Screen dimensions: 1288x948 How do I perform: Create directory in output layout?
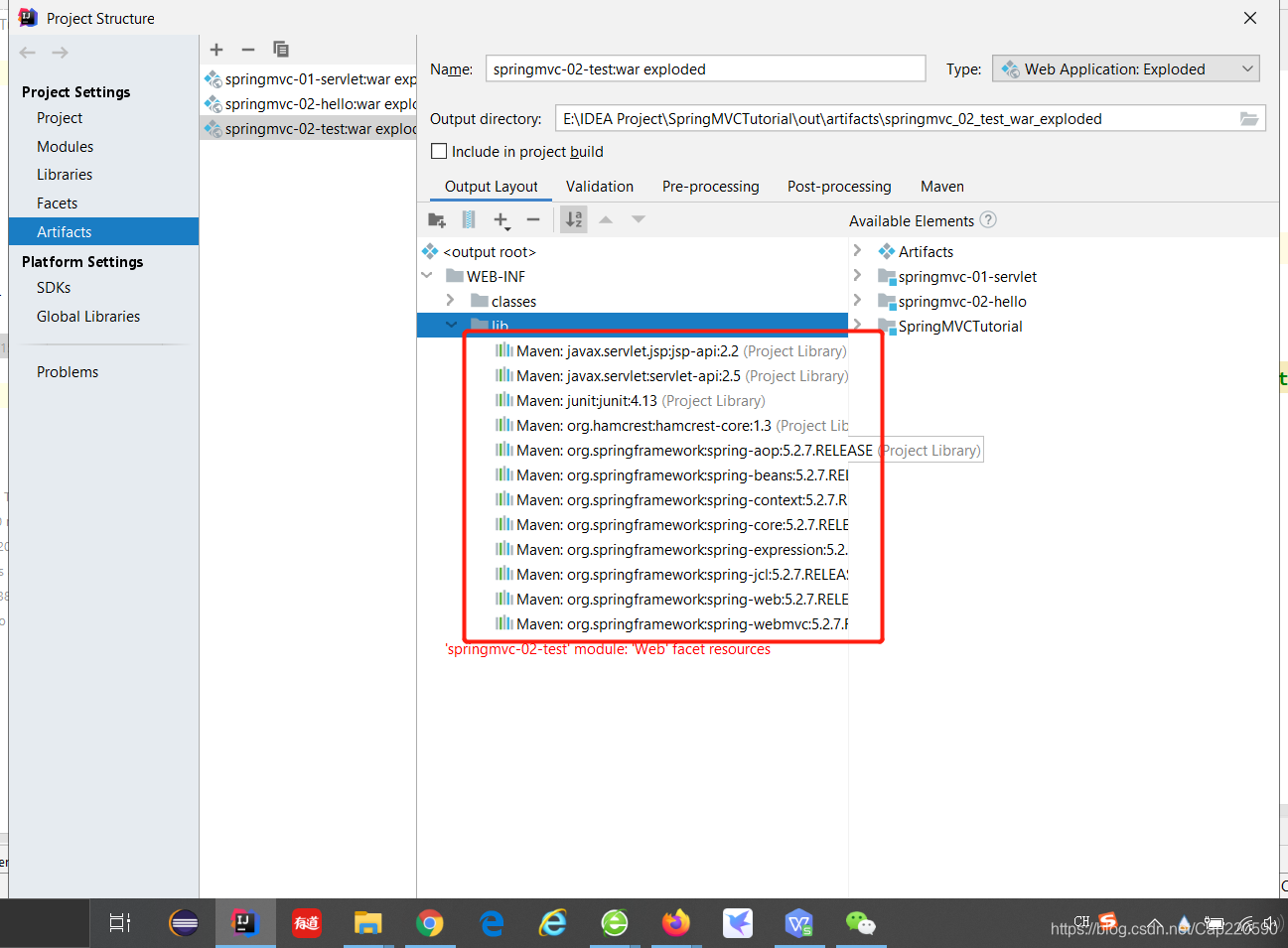tap(437, 219)
